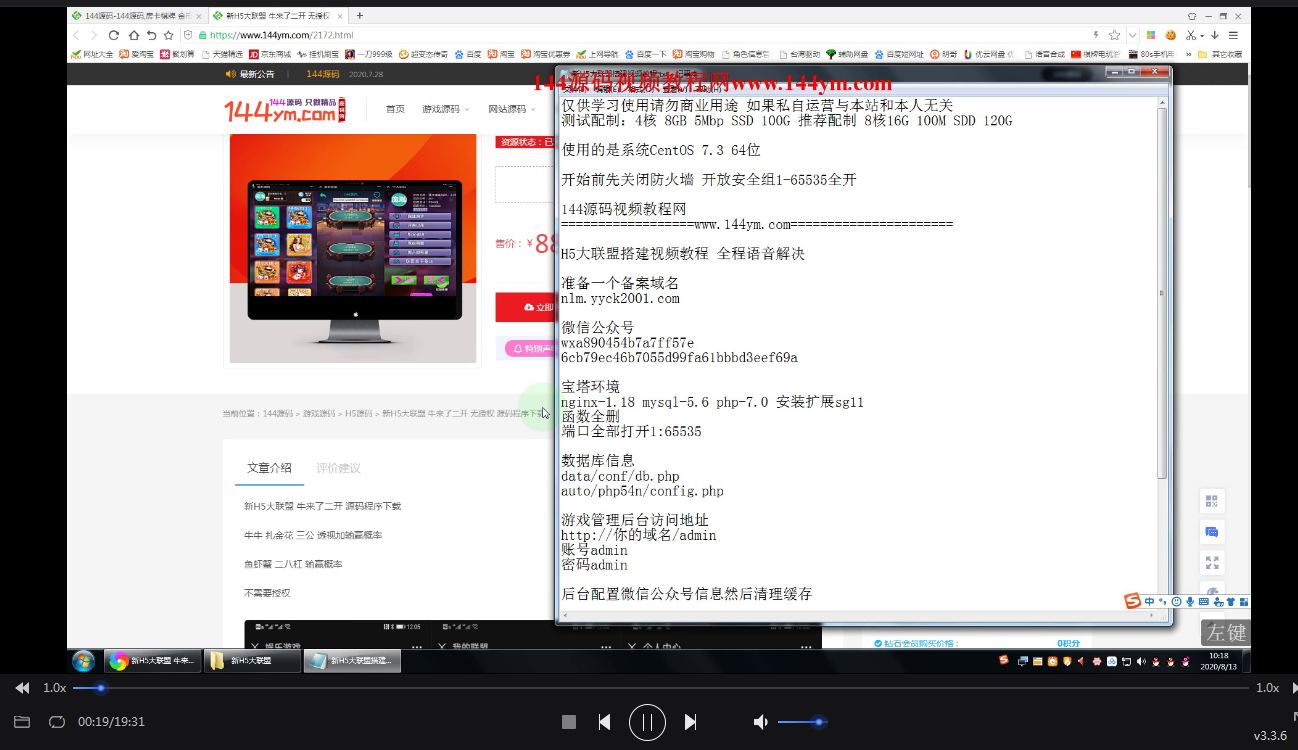Image resolution: width=1298 pixels, height=750 pixels.
Task: Adjust the player volume slider
Action: (818, 722)
